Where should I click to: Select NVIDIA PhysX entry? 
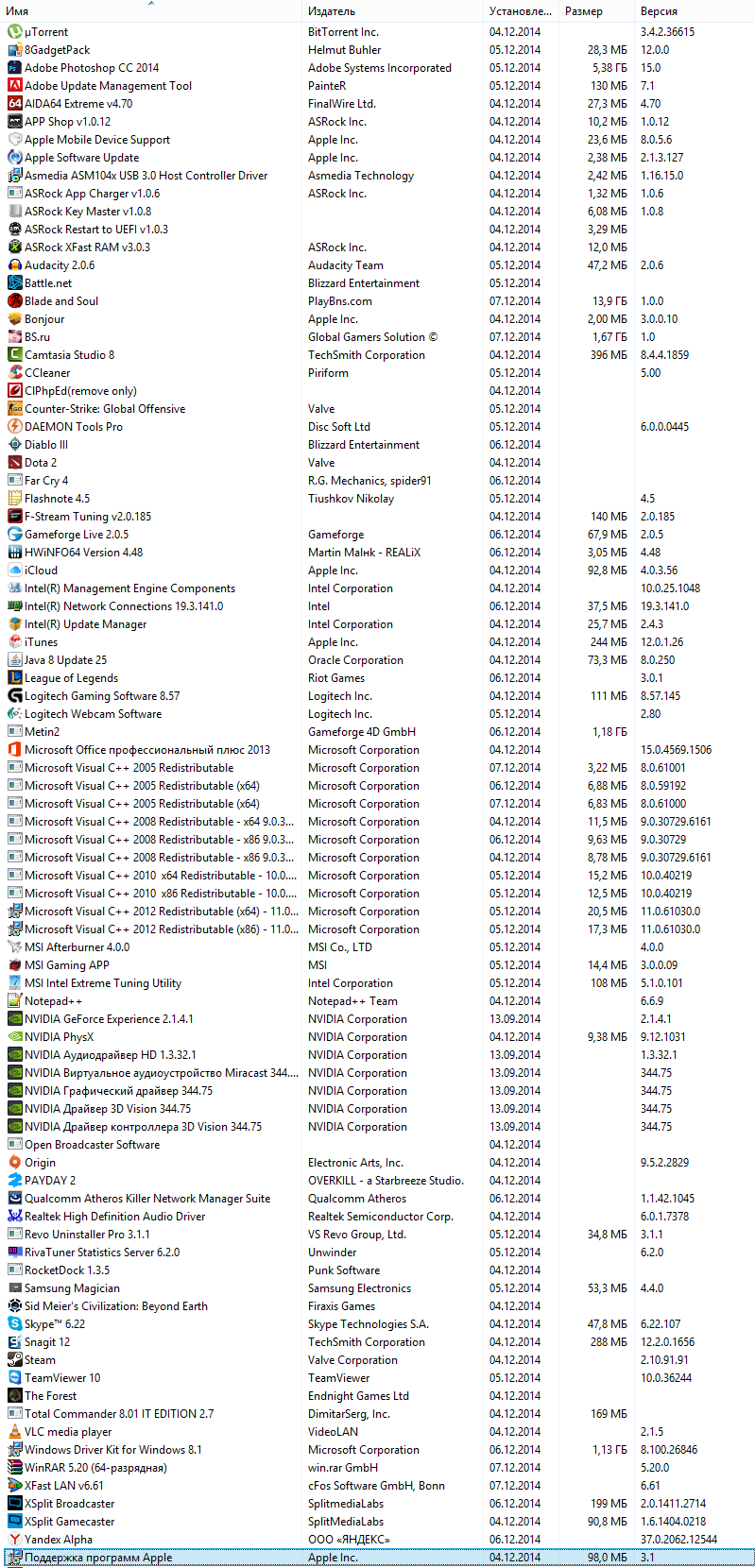tap(59, 1036)
